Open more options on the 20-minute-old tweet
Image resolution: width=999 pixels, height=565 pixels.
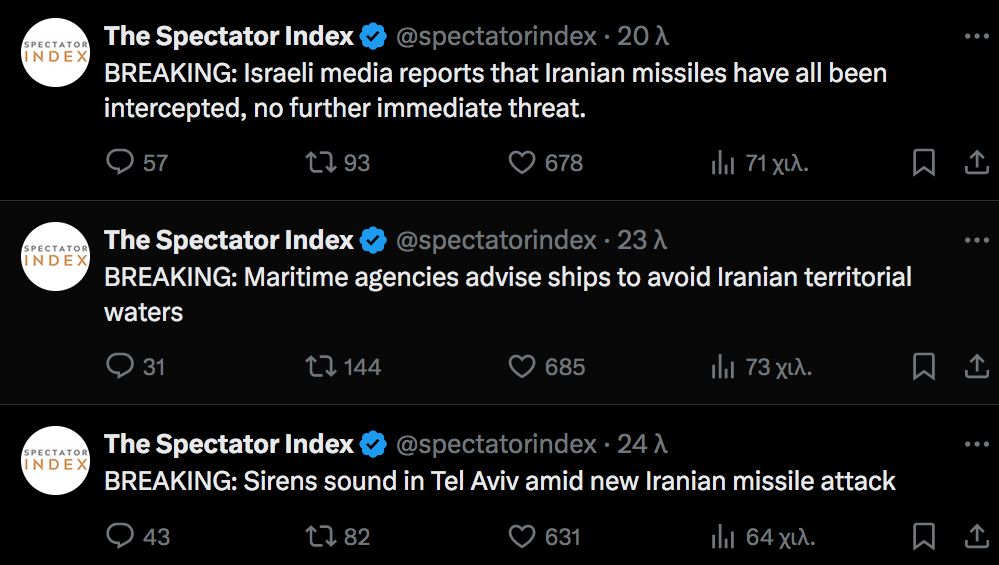click(x=976, y=36)
